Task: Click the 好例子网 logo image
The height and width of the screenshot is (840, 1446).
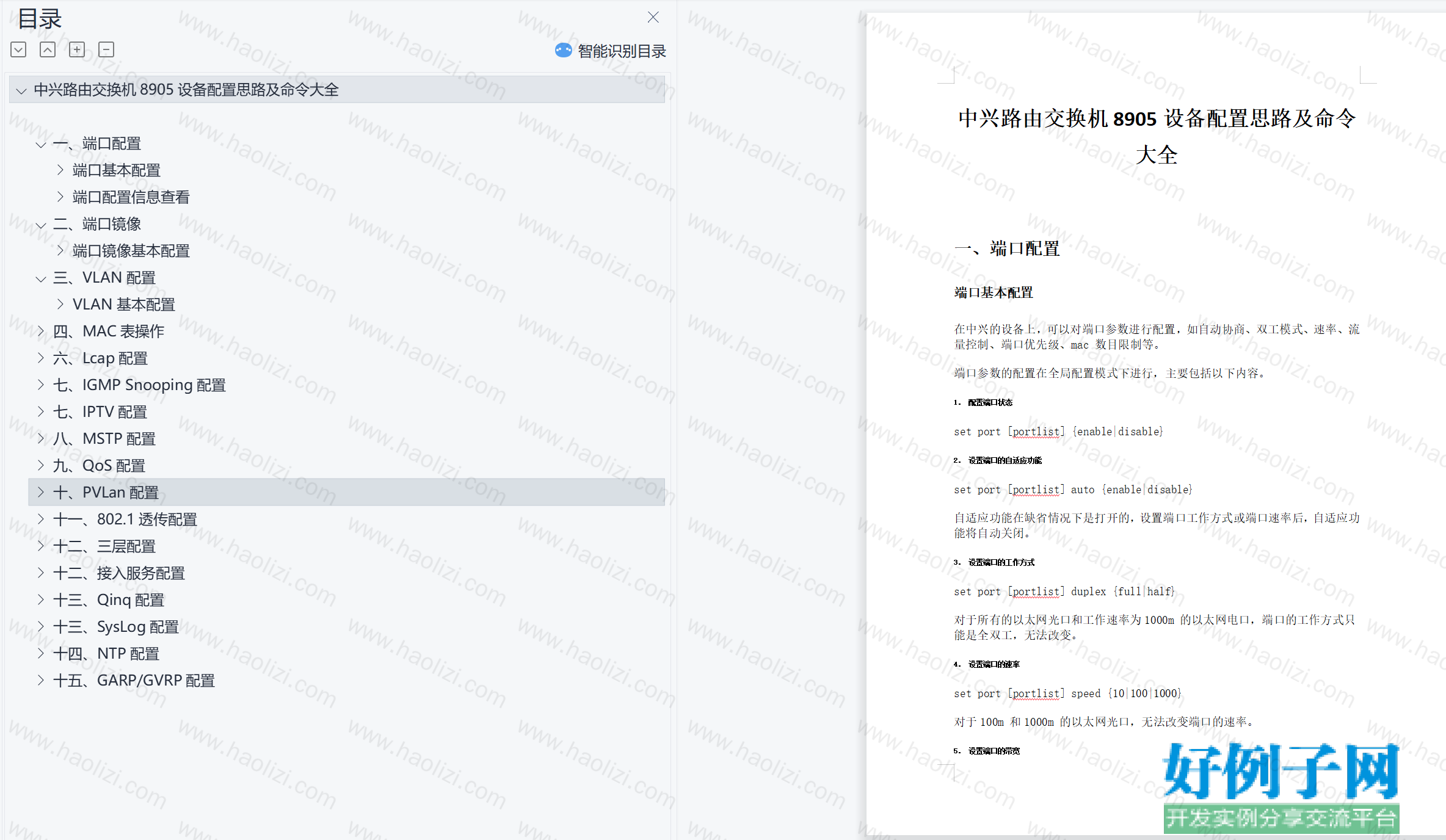Action: point(1281,787)
